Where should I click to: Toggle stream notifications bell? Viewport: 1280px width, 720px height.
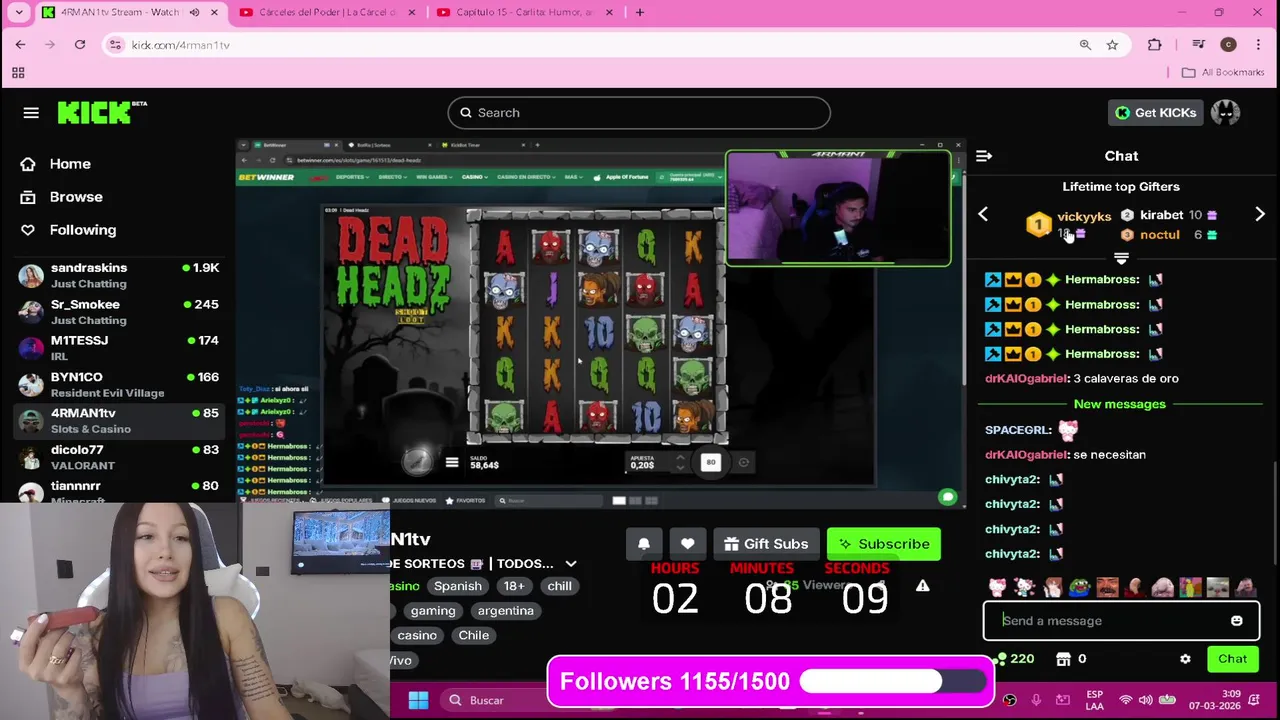tap(644, 544)
